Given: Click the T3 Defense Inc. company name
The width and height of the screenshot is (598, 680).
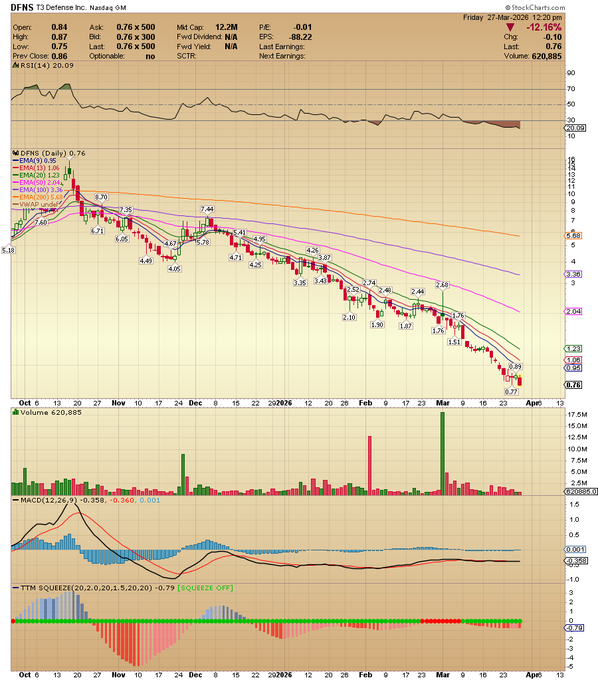Looking at the screenshot, I should tap(62, 8).
